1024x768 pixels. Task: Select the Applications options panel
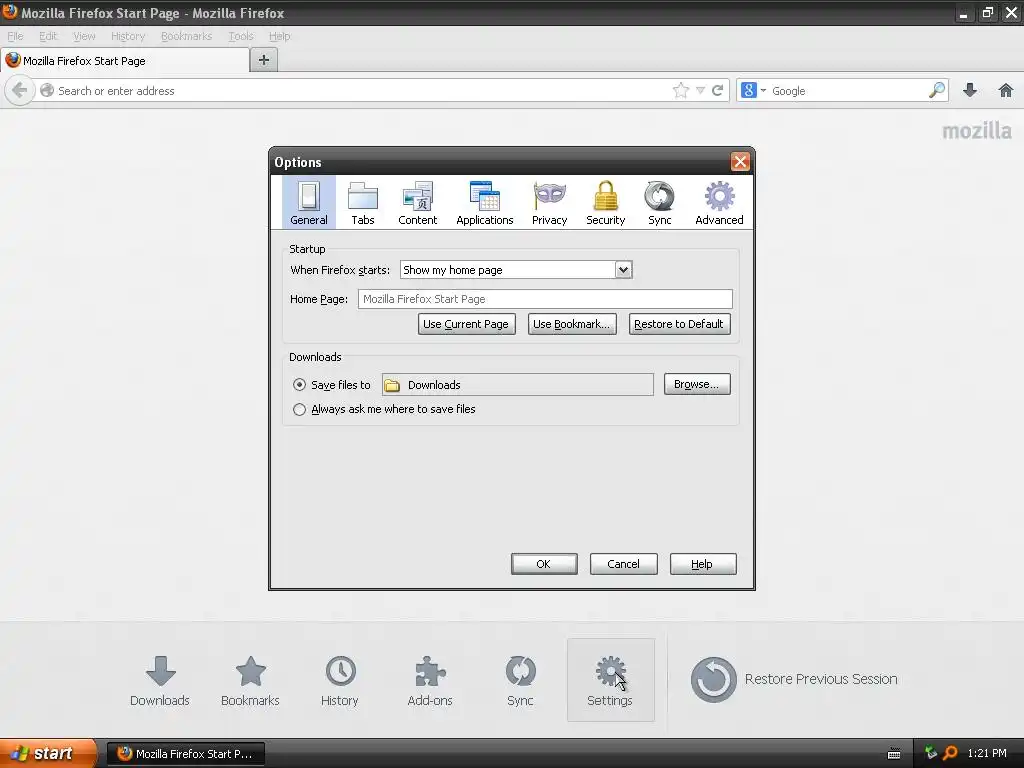(485, 203)
